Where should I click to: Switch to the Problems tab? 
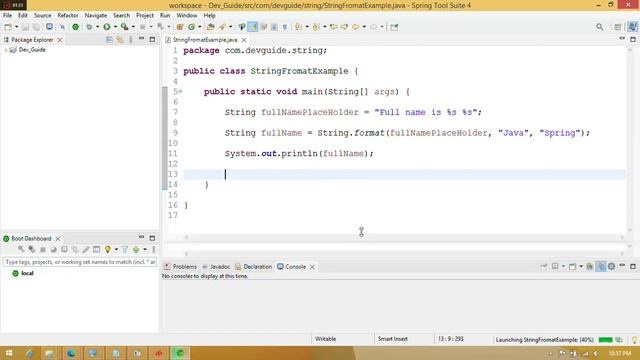[180, 267]
